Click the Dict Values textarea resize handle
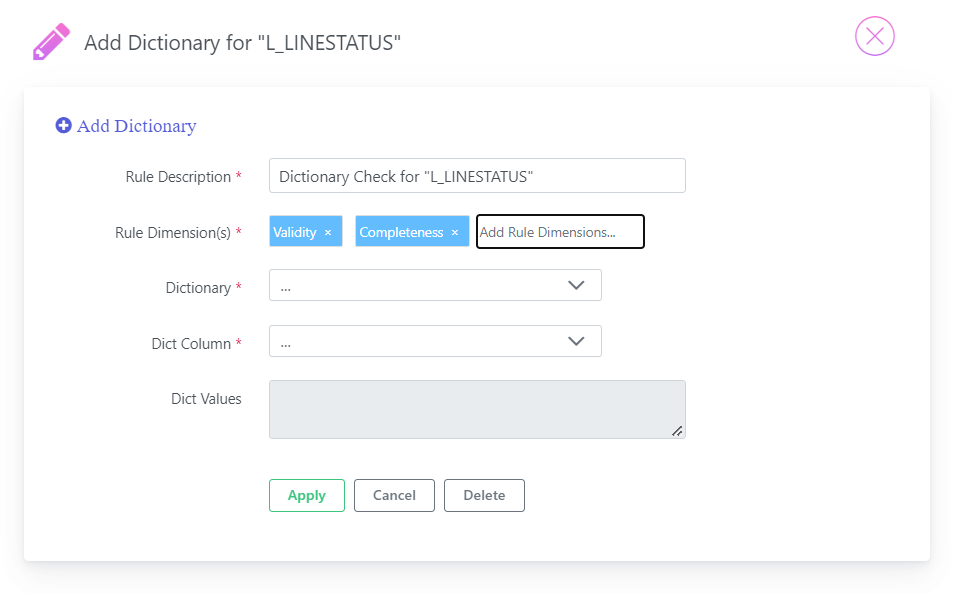Image resolution: width=953 pixels, height=593 pixels. (x=677, y=431)
